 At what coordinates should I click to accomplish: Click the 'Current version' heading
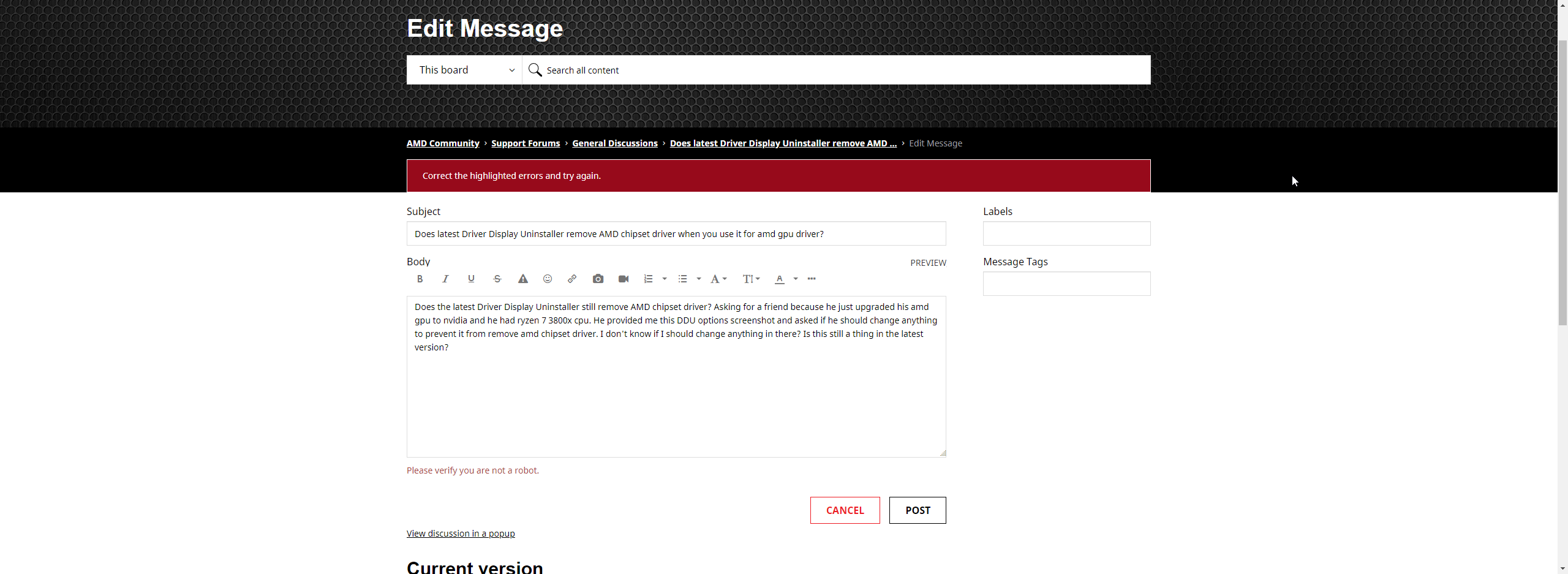pyautogui.click(x=475, y=567)
